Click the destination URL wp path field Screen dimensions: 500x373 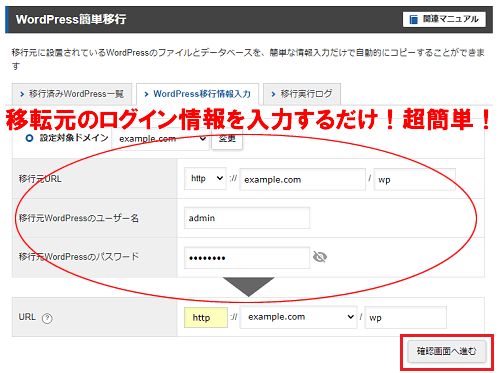[406, 318]
